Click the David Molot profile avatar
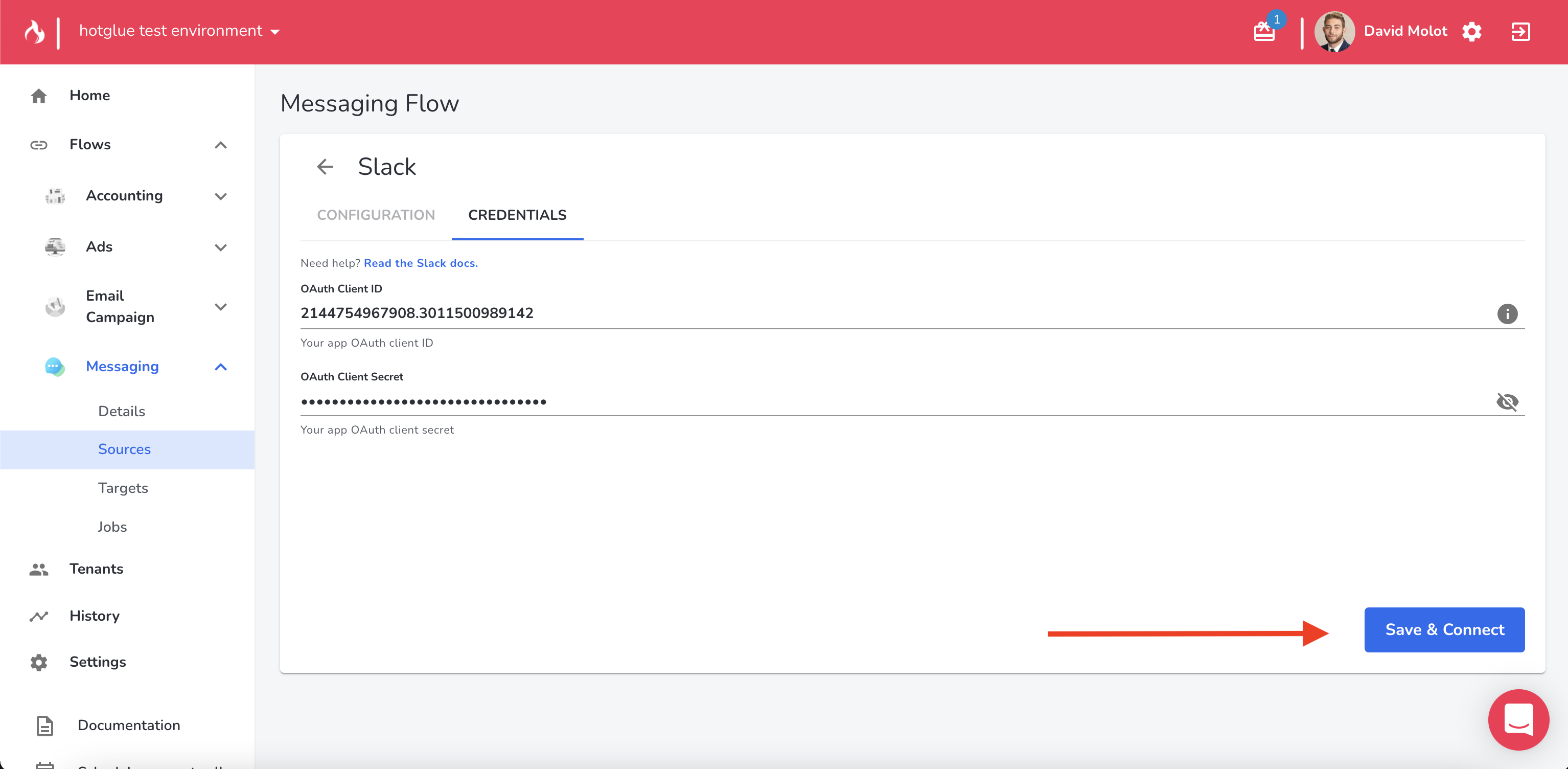This screenshot has height=769, width=1568. coord(1334,32)
